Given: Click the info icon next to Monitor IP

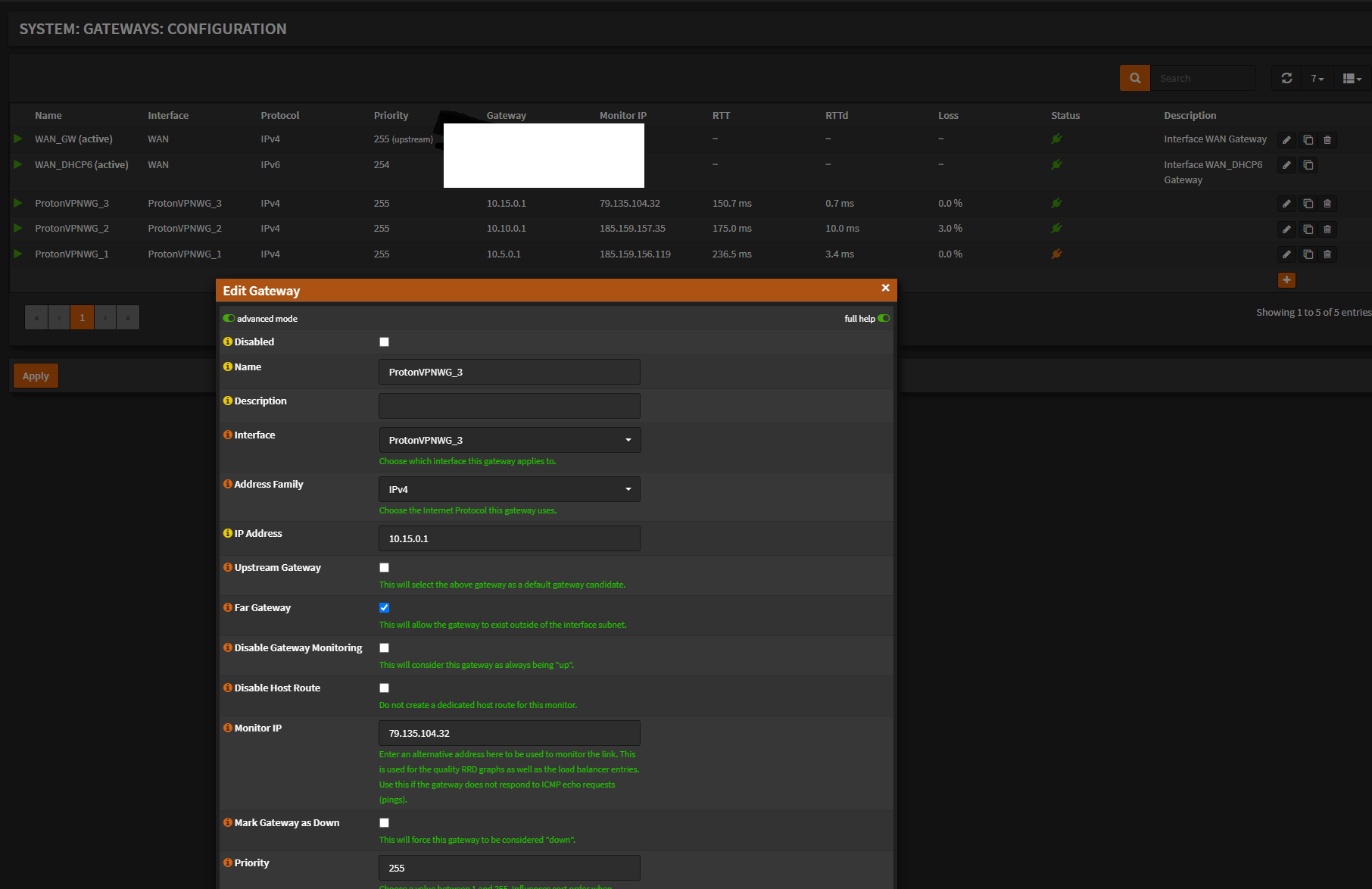Looking at the screenshot, I should coord(228,728).
